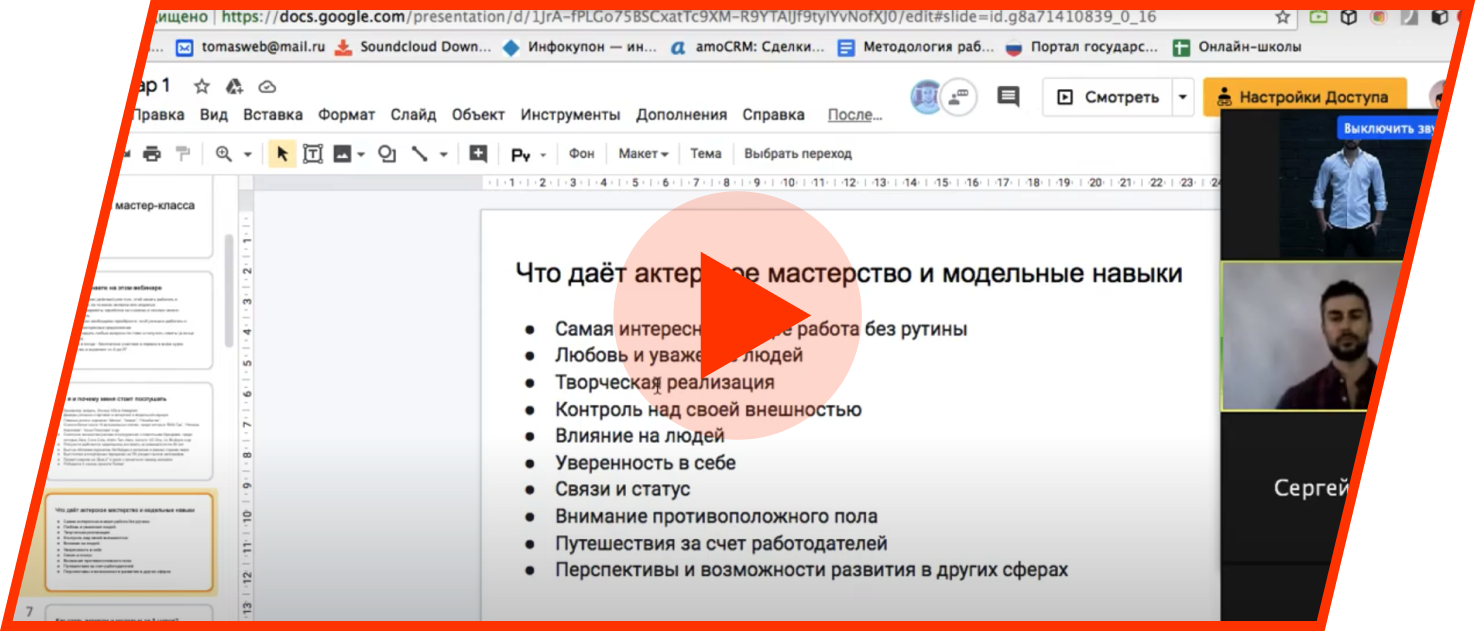The width and height of the screenshot is (1476, 631).
Task: Click bullet Путешествия за счет работодателей
Action: pos(721,544)
